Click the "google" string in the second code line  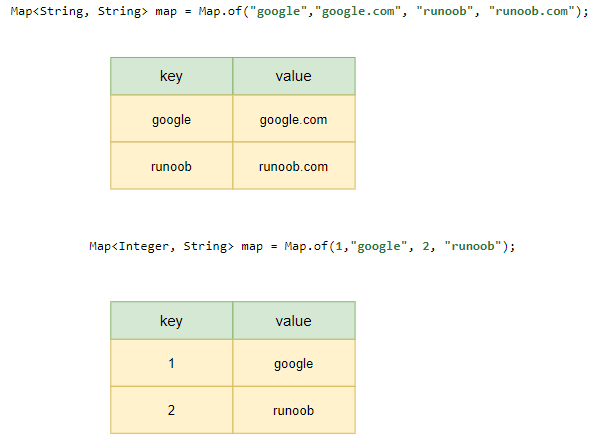click(x=379, y=246)
